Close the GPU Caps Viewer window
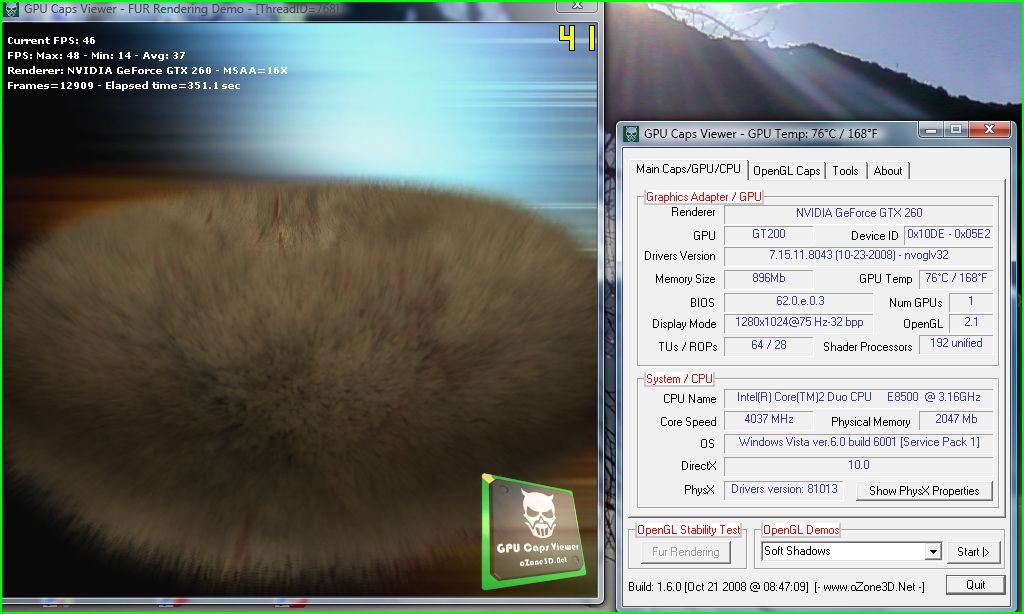Viewport: 1024px width, 614px height. click(x=989, y=130)
